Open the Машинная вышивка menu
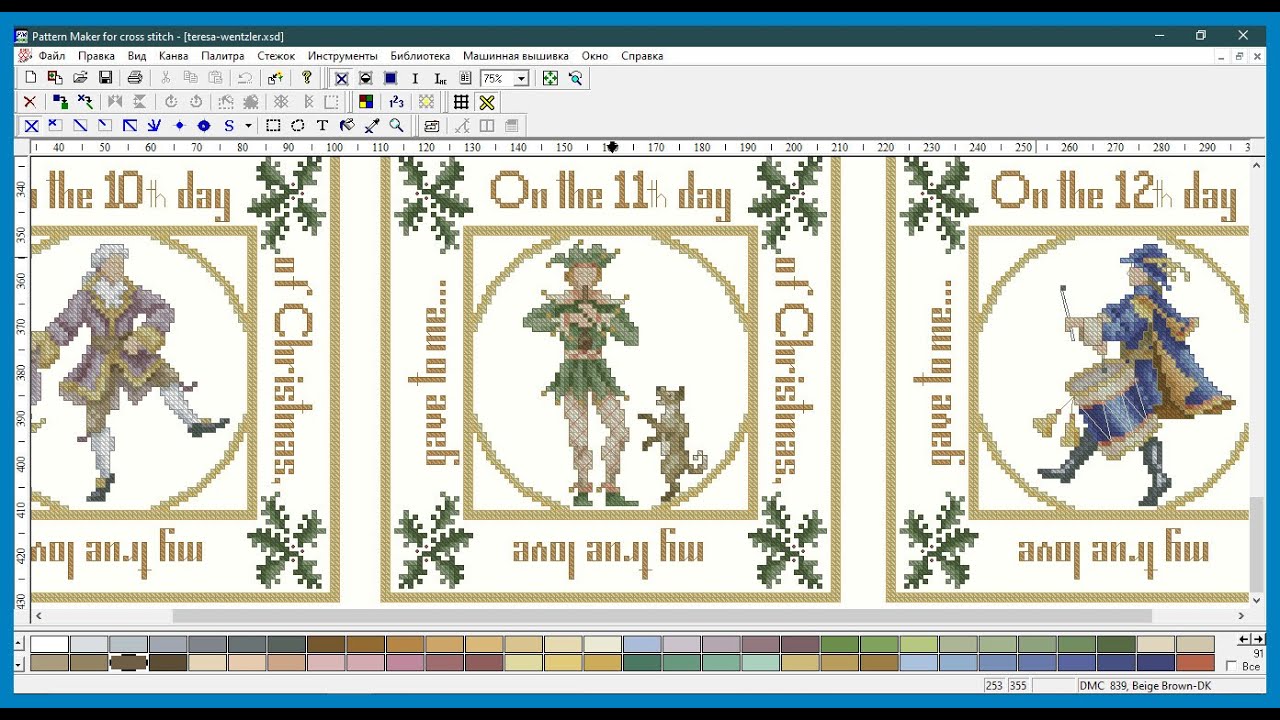1280x720 pixels. pyautogui.click(x=515, y=56)
